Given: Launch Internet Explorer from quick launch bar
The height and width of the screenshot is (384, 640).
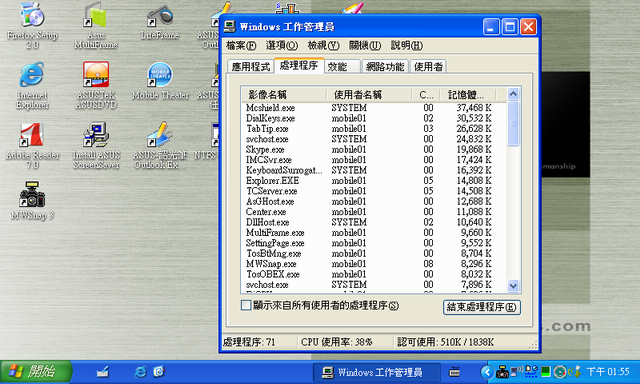Looking at the screenshot, I should [140, 372].
